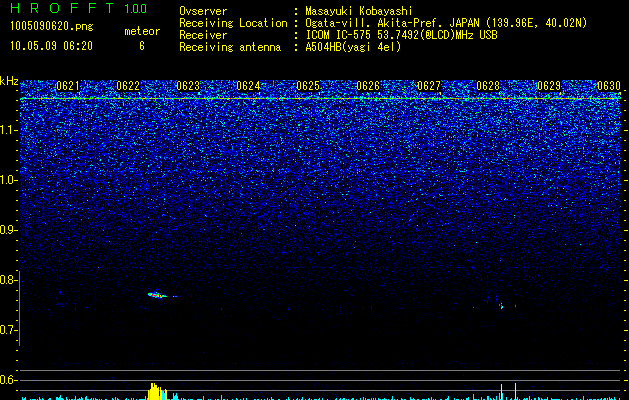The image size is (629, 400).
Task: Click the ICOM IC-575 receiver text
Action: [x=401, y=35]
